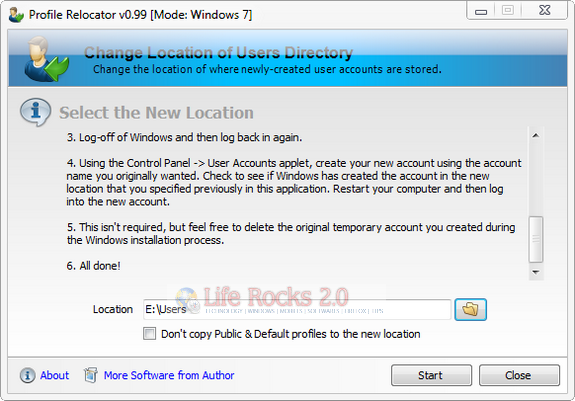Open More Software from Author link

coord(169,375)
